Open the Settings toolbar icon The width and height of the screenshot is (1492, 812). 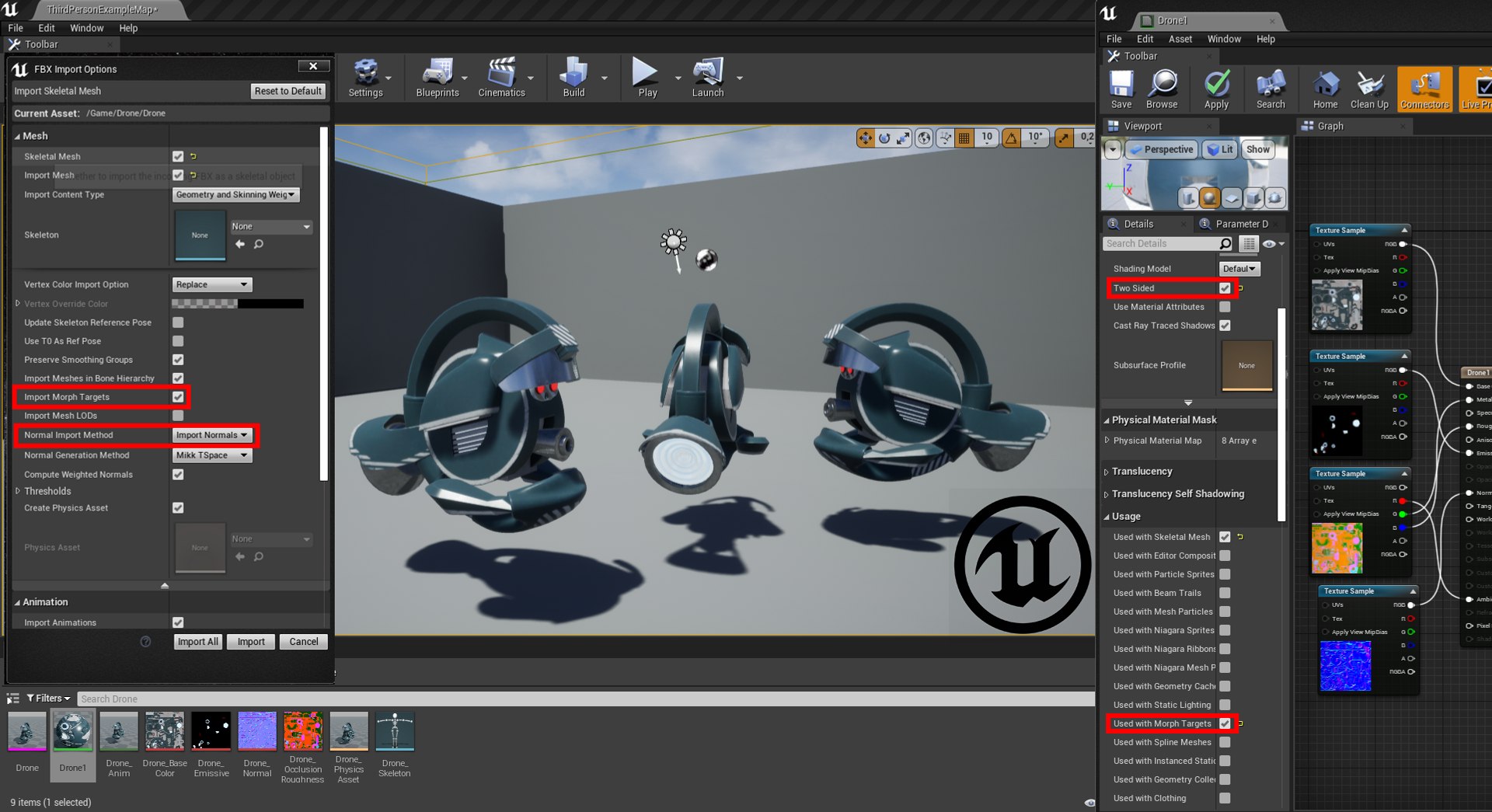365,78
